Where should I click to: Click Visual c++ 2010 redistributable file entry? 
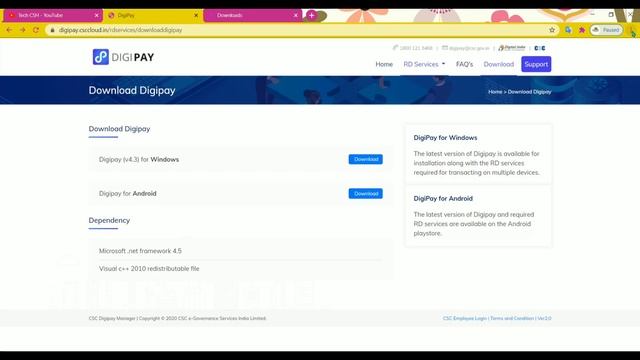(x=149, y=269)
